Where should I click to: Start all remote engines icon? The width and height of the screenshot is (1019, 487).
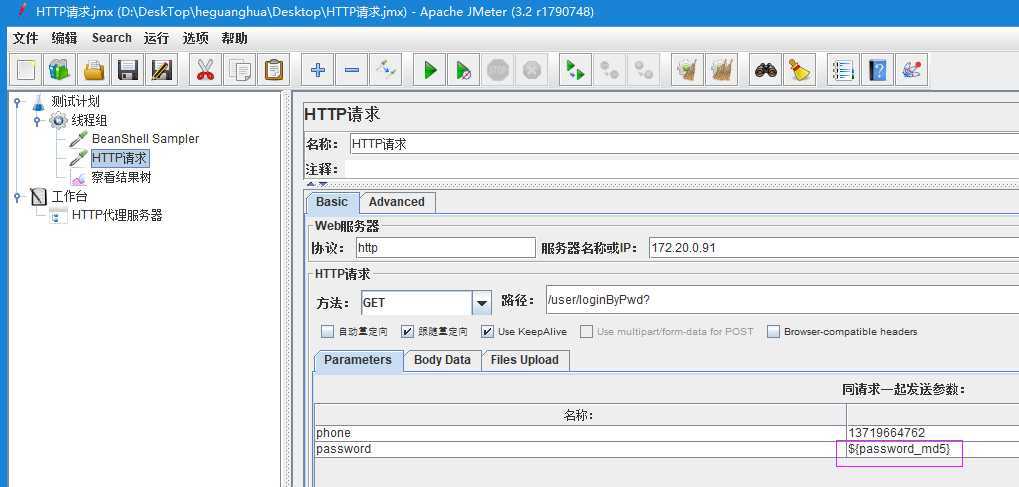point(575,70)
